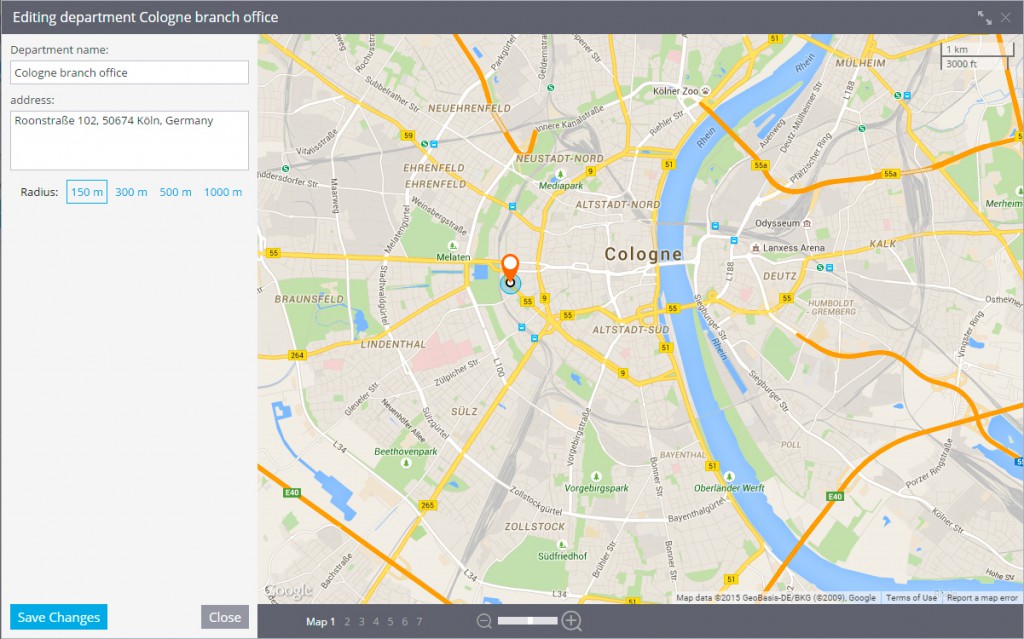This screenshot has width=1024, height=639.
Task: Switch to map style 3
Action: click(362, 621)
